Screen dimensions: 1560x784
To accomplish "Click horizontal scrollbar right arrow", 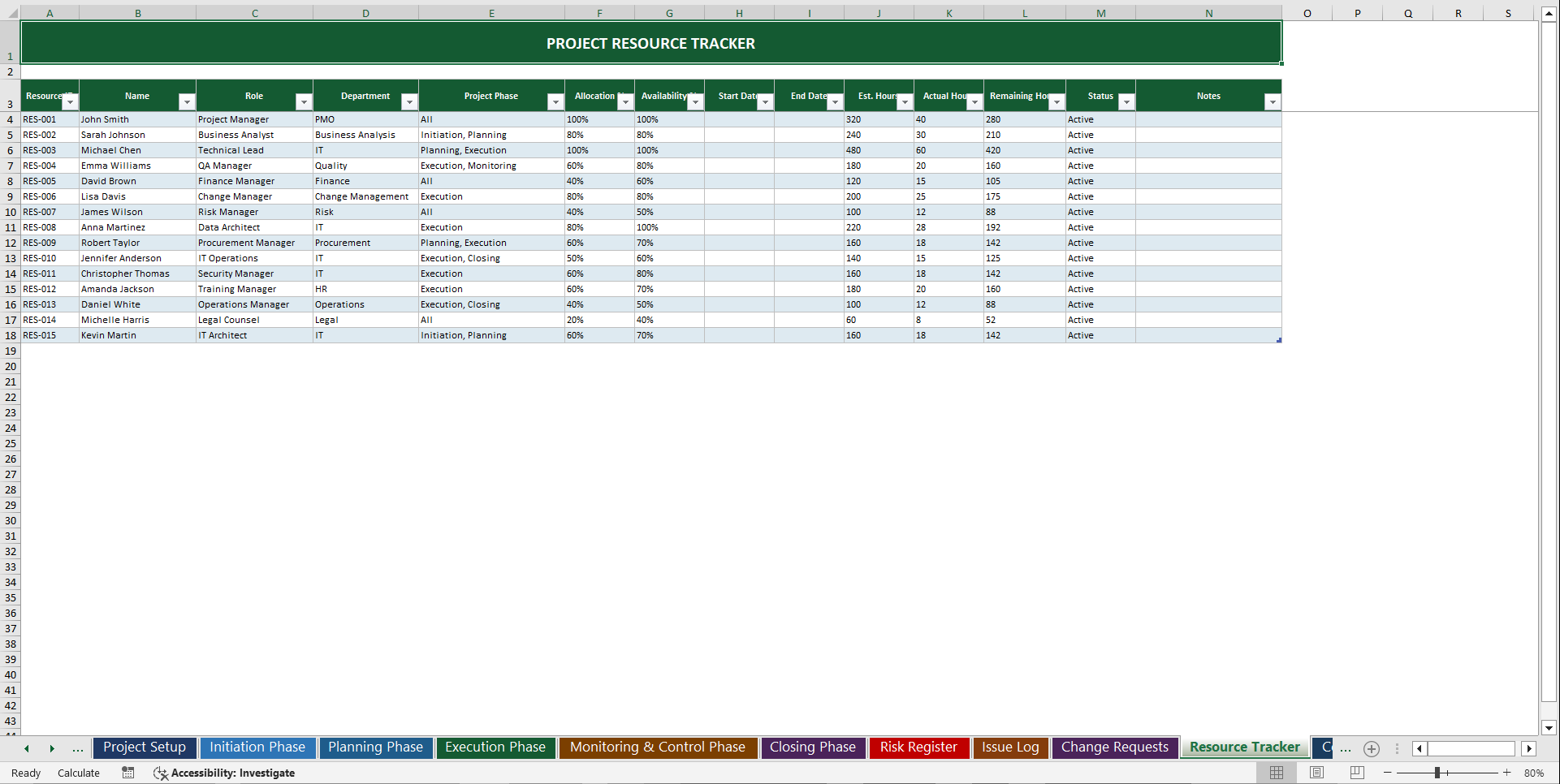I will (1529, 749).
